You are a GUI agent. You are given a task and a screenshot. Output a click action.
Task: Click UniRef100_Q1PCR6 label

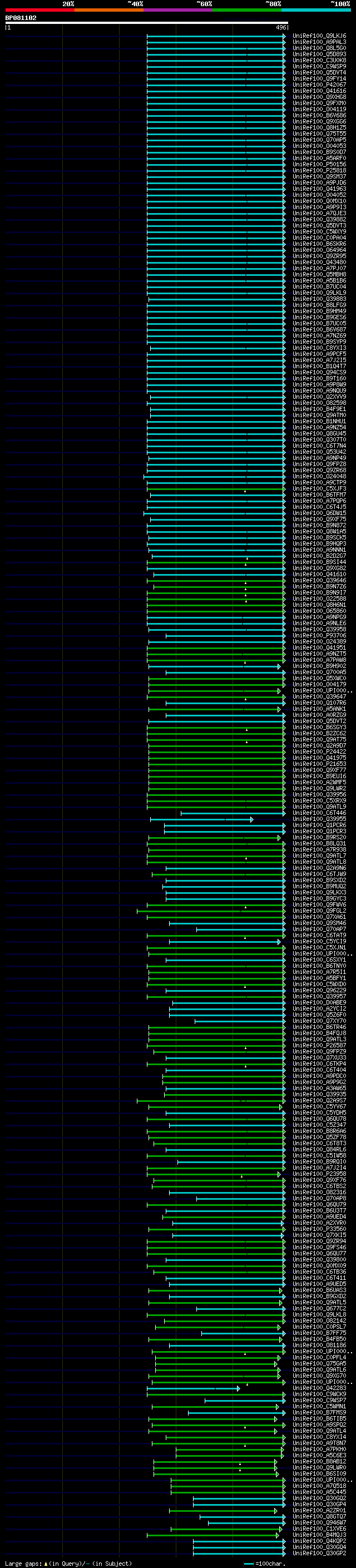319,825
